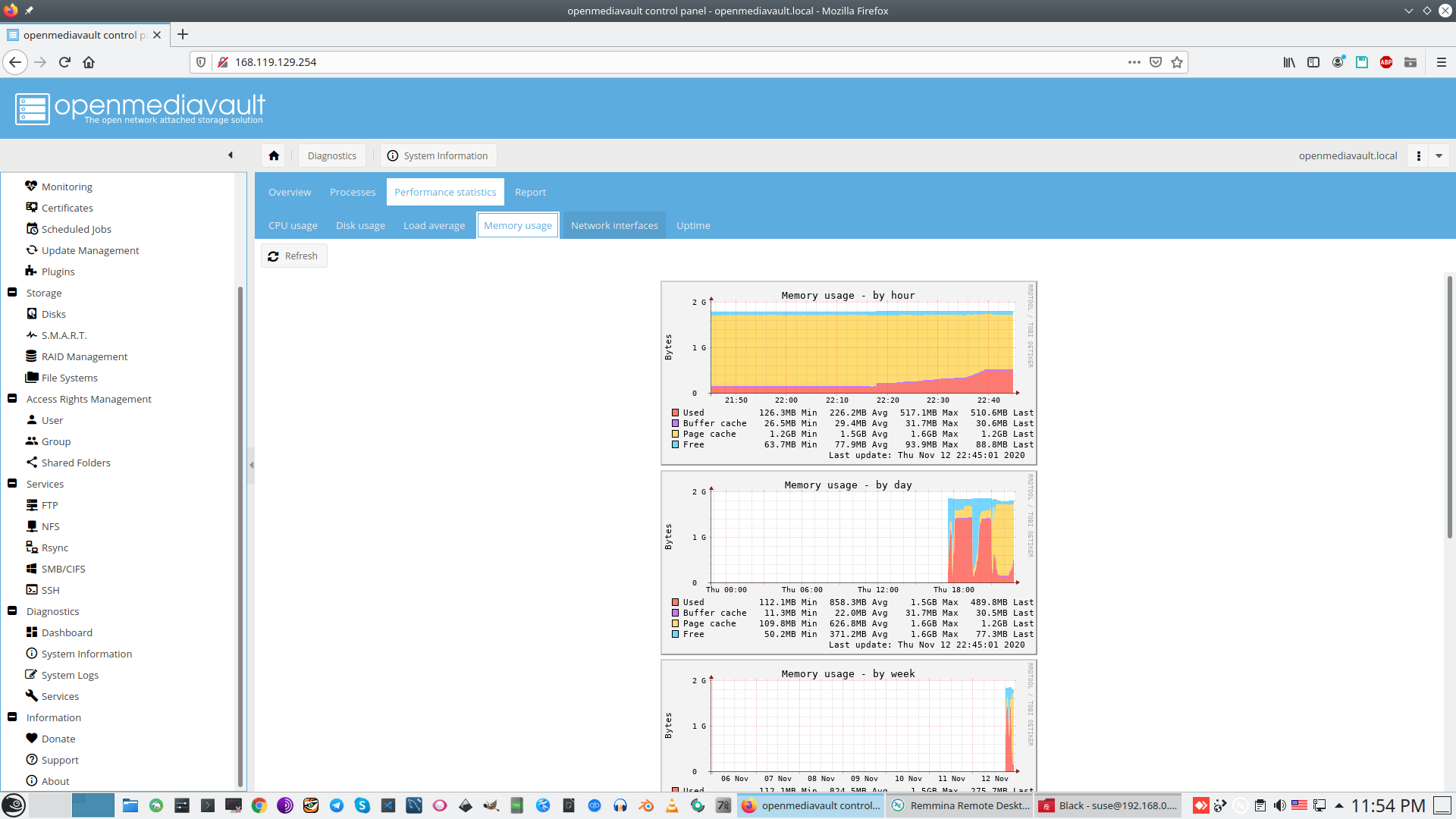Image resolution: width=1456 pixels, height=819 pixels.
Task: Open the user dropdown arrow at top right
Action: pos(1439,155)
